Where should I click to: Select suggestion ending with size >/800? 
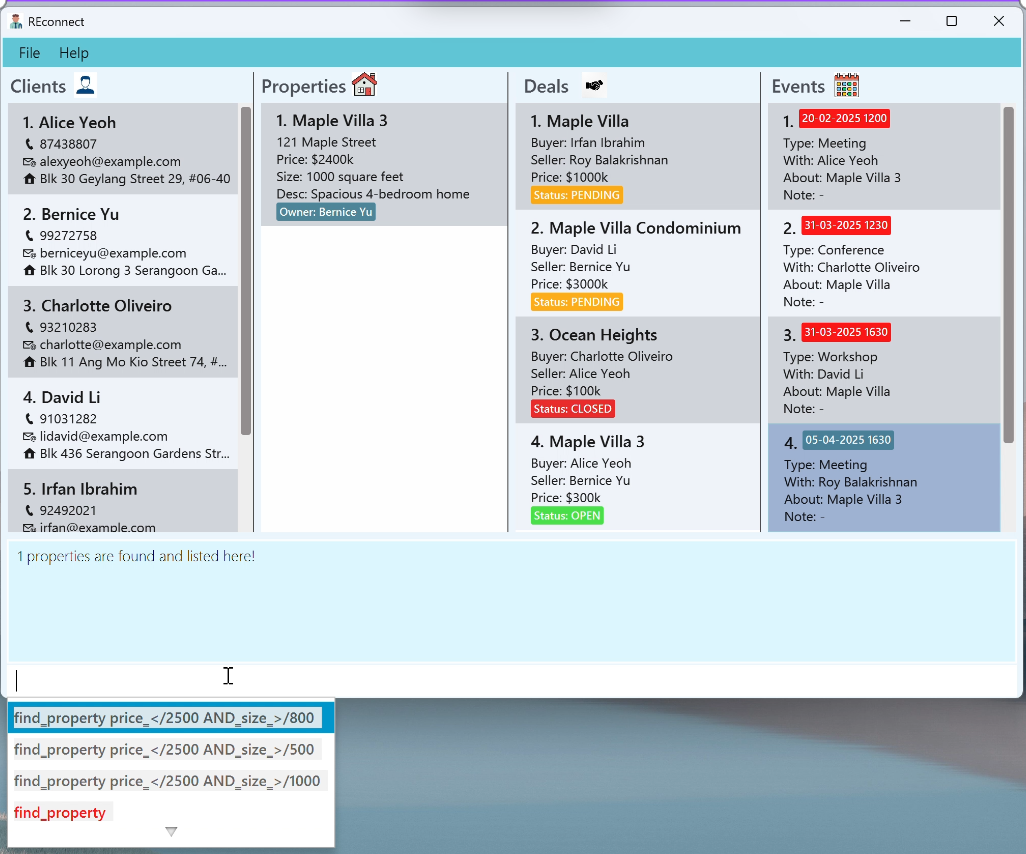[165, 718]
